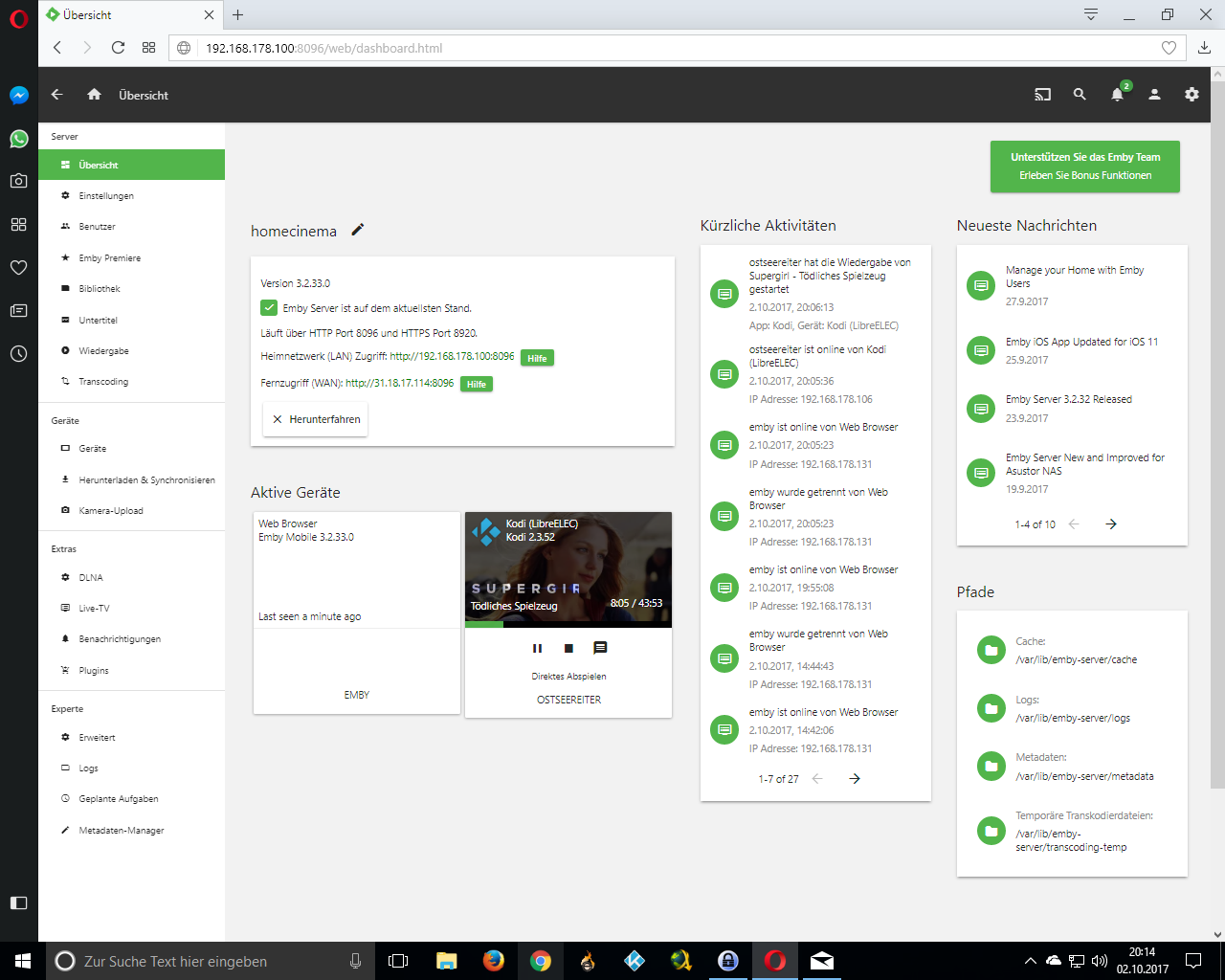Open Opera bookmarks heart in sidebar

pos(18,267)
